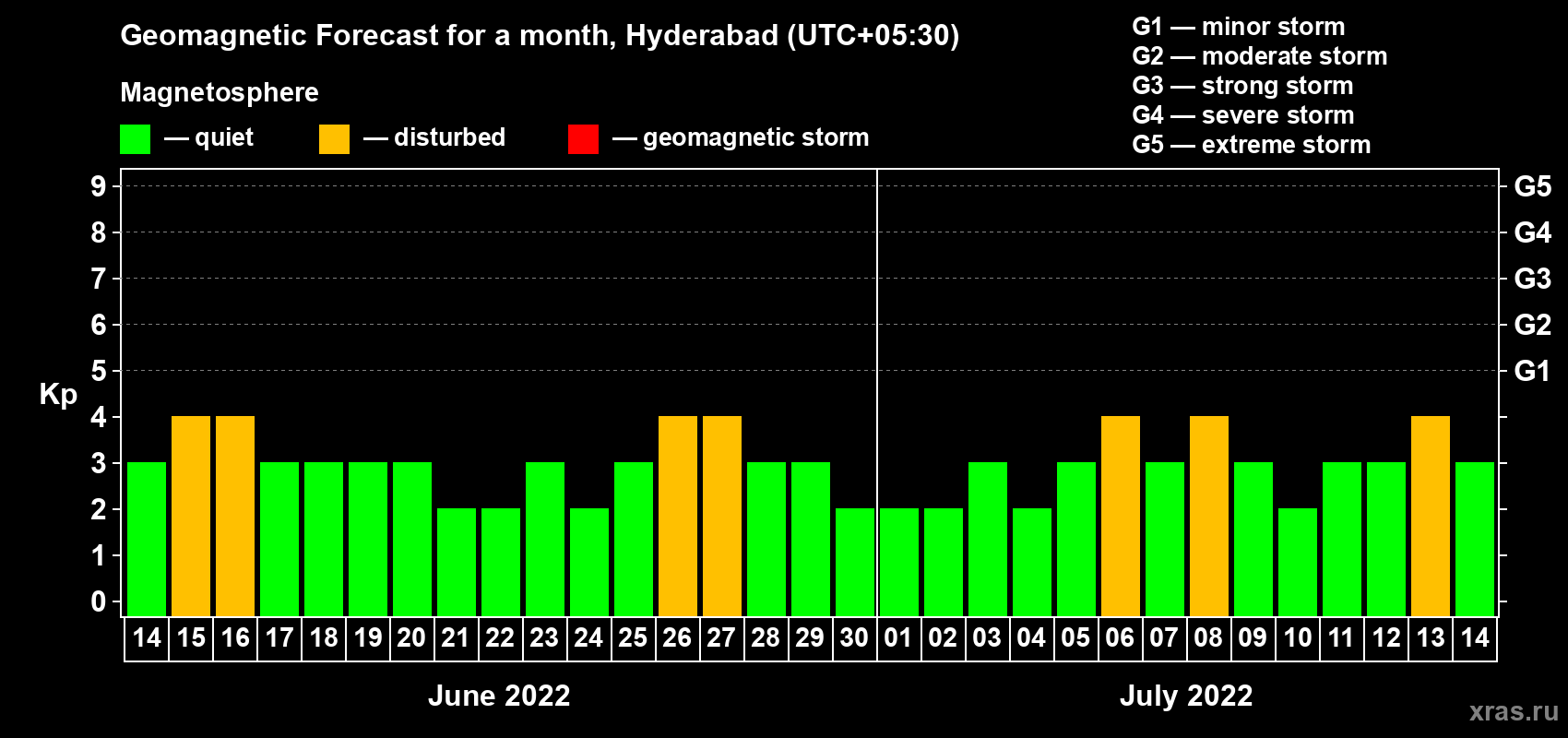Click the July 2022 month label
The width and height of the screenshot is (1568, 738).
[1186, 696]
